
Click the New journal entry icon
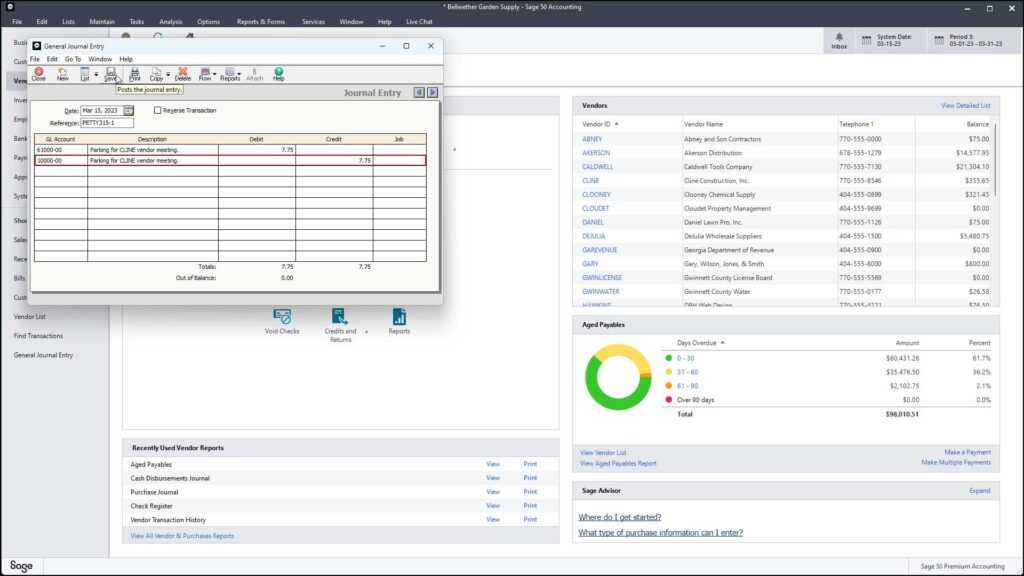tap(62, 74)
